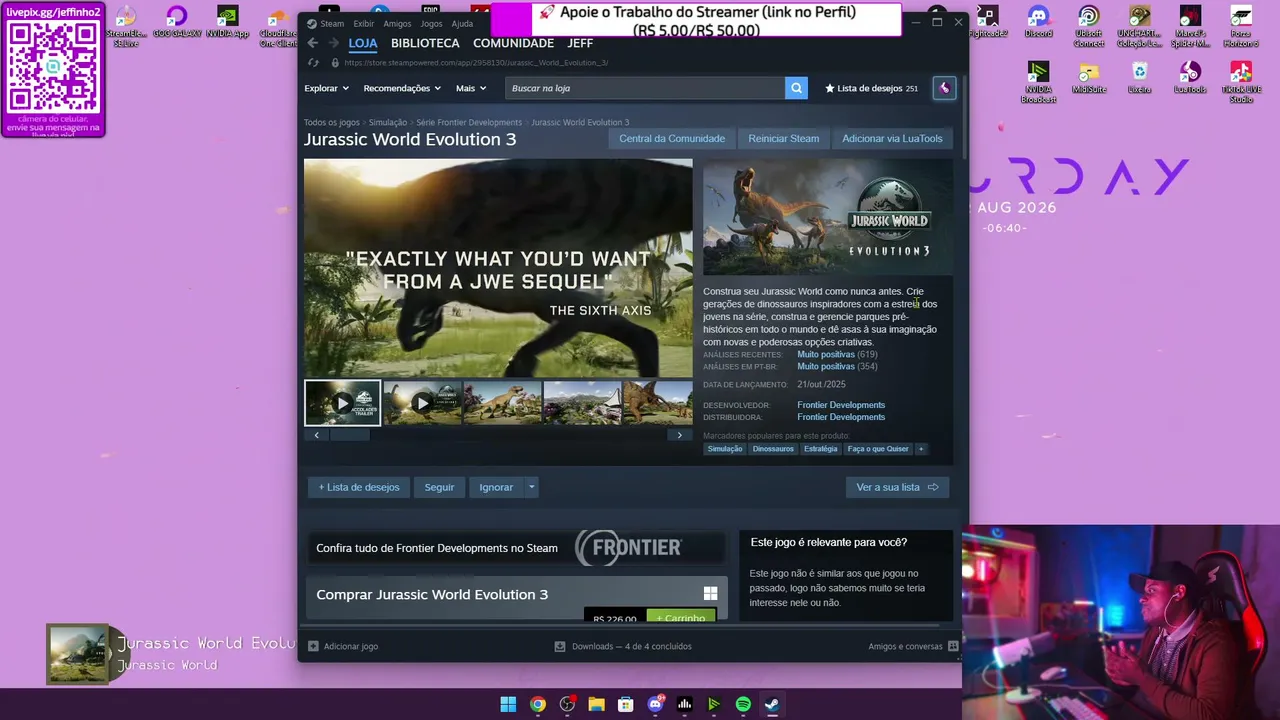Image resolution: width=1280 pixels, height=720 pixels.
Task: Open the Frontier Developments publisher link
Action: [841, 417]
